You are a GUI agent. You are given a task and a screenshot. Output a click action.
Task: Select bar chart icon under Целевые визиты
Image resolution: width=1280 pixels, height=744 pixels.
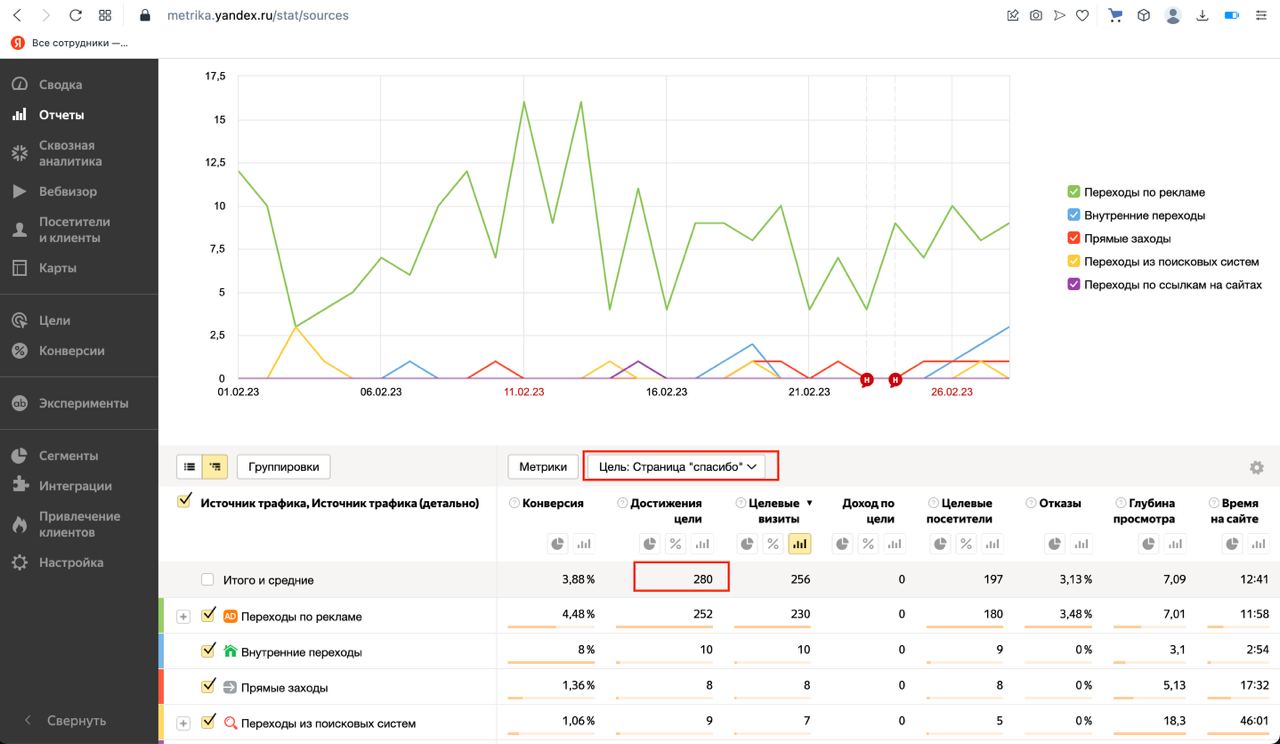pos(799,544)
